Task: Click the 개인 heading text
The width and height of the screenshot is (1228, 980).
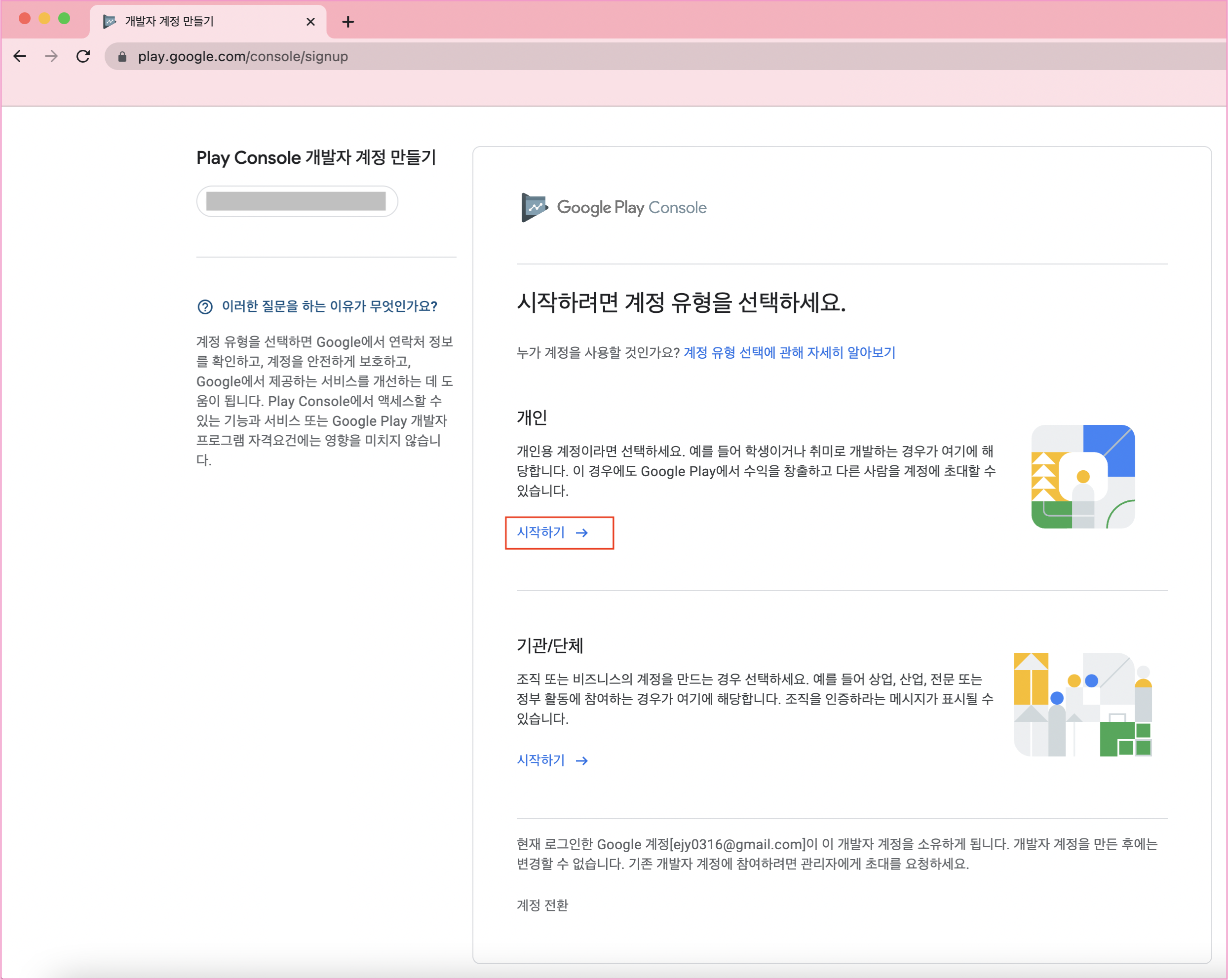Action: [x=532, y=417]
